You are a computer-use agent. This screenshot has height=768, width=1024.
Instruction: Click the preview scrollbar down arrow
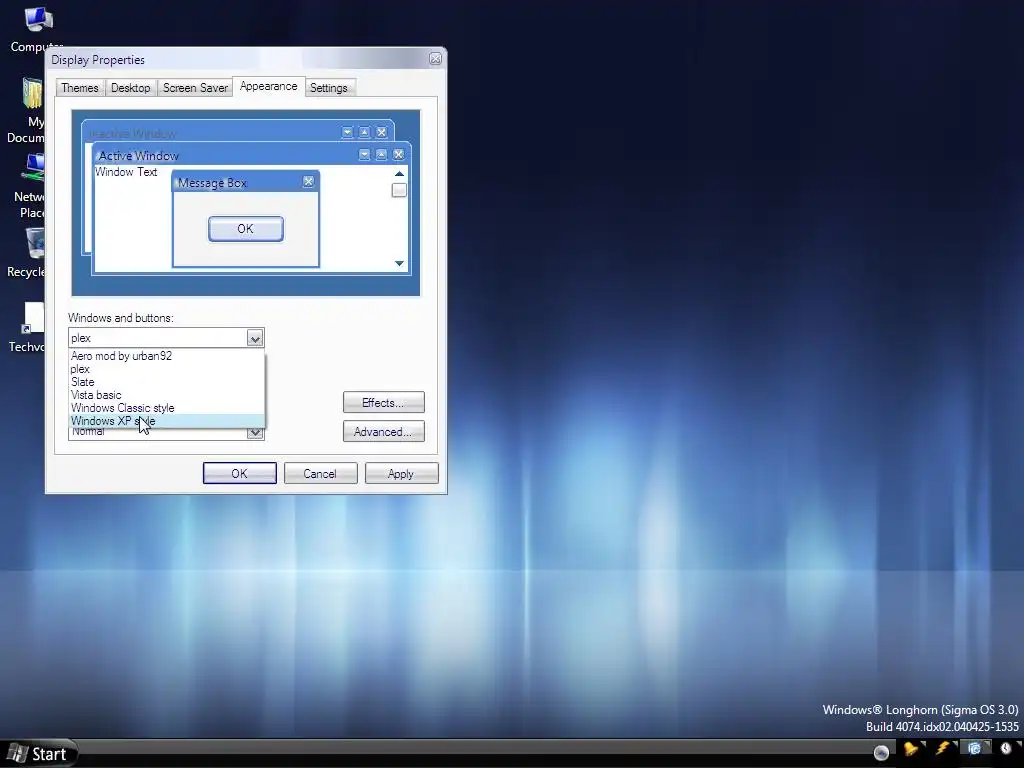[x=399, y=263]
